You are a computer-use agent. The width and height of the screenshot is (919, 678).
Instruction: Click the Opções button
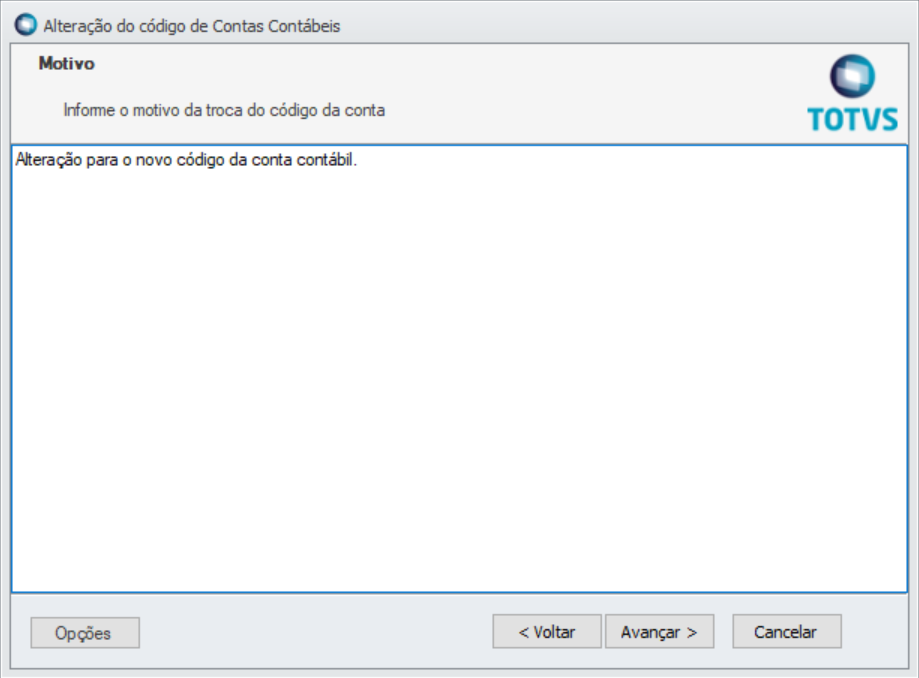pos(85,632)
